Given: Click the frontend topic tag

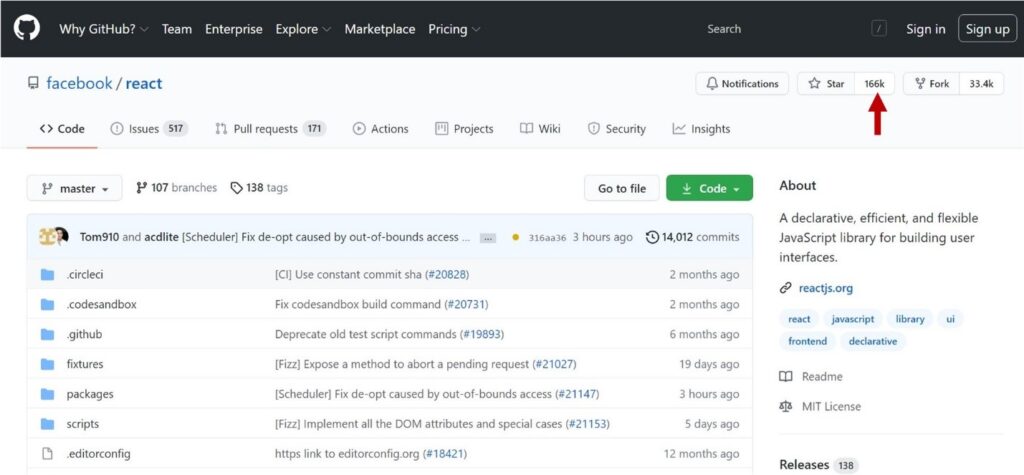Looking at the screenshot, I should [807, 341].
